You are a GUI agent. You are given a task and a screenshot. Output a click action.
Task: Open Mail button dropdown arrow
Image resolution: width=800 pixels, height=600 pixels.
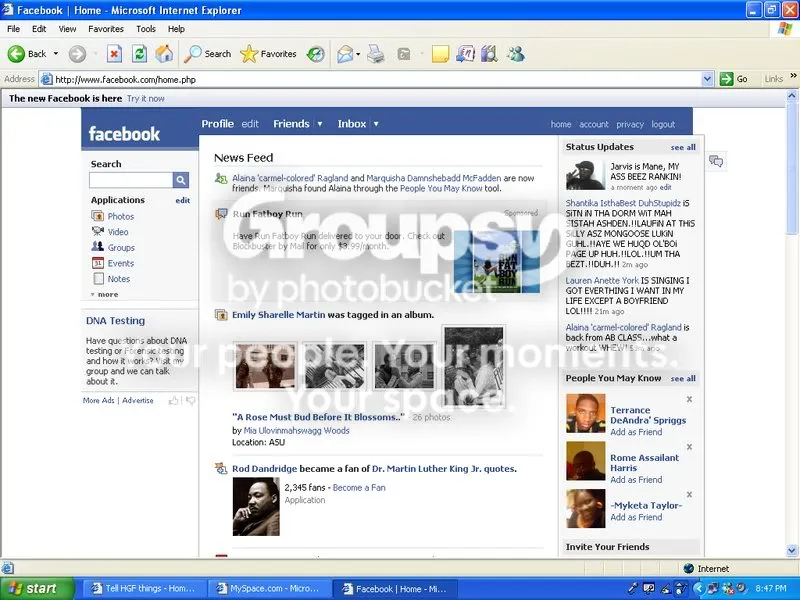[x=358, y=54]
